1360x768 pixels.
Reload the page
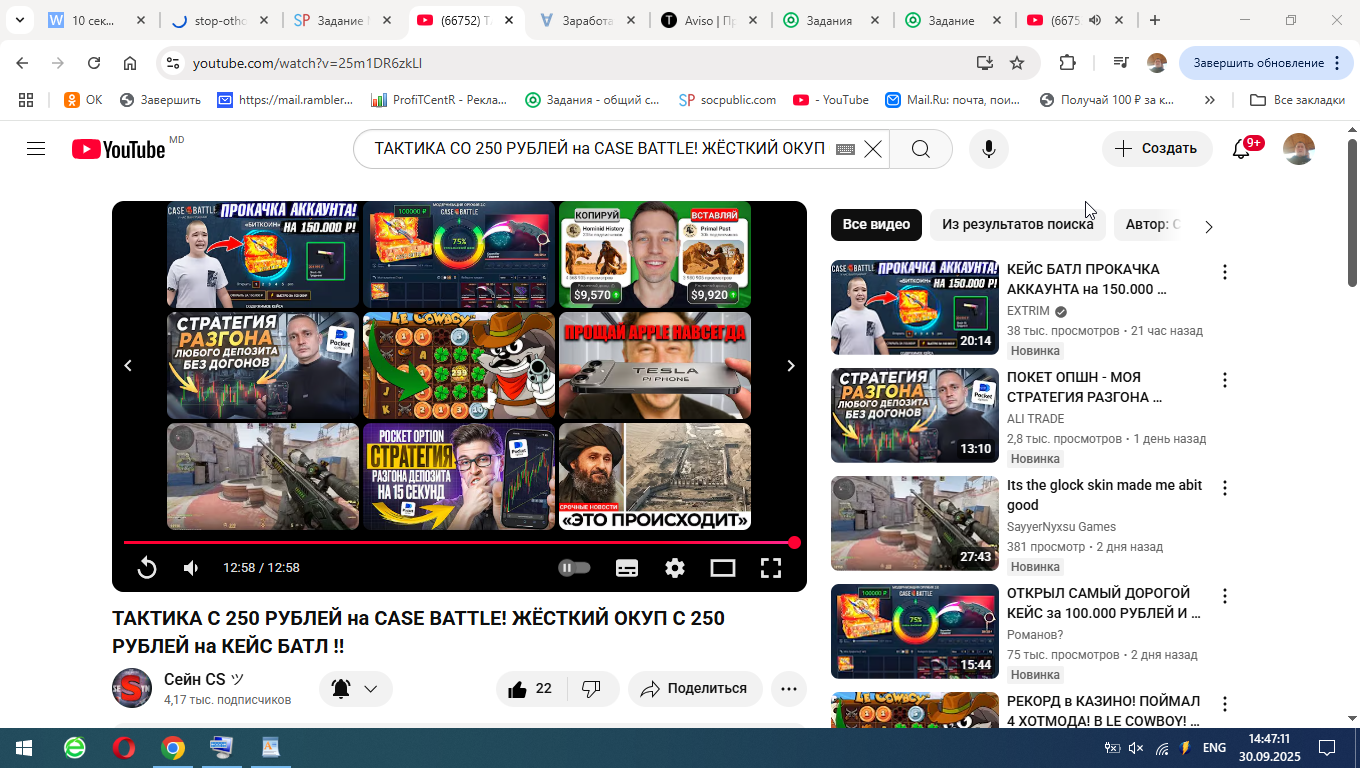pos(94,63)
